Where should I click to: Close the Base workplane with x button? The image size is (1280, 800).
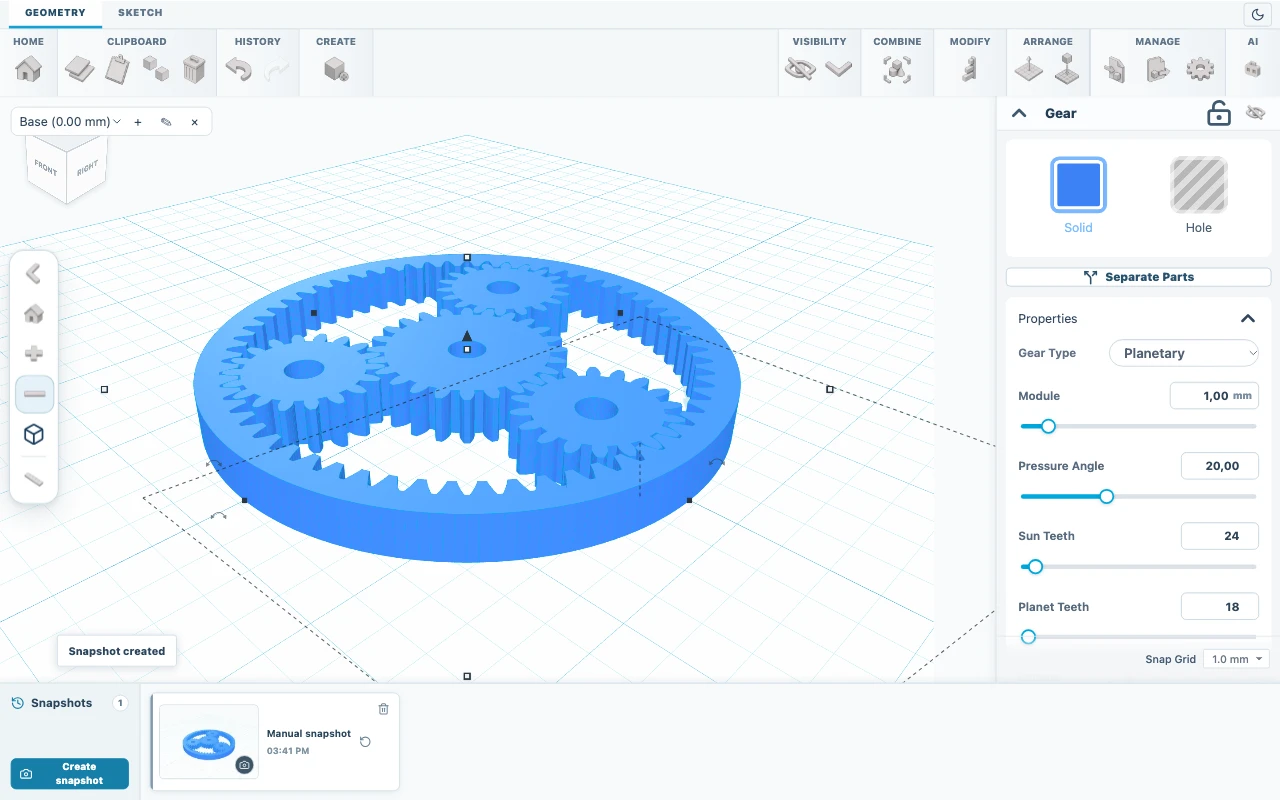(194, 122)
